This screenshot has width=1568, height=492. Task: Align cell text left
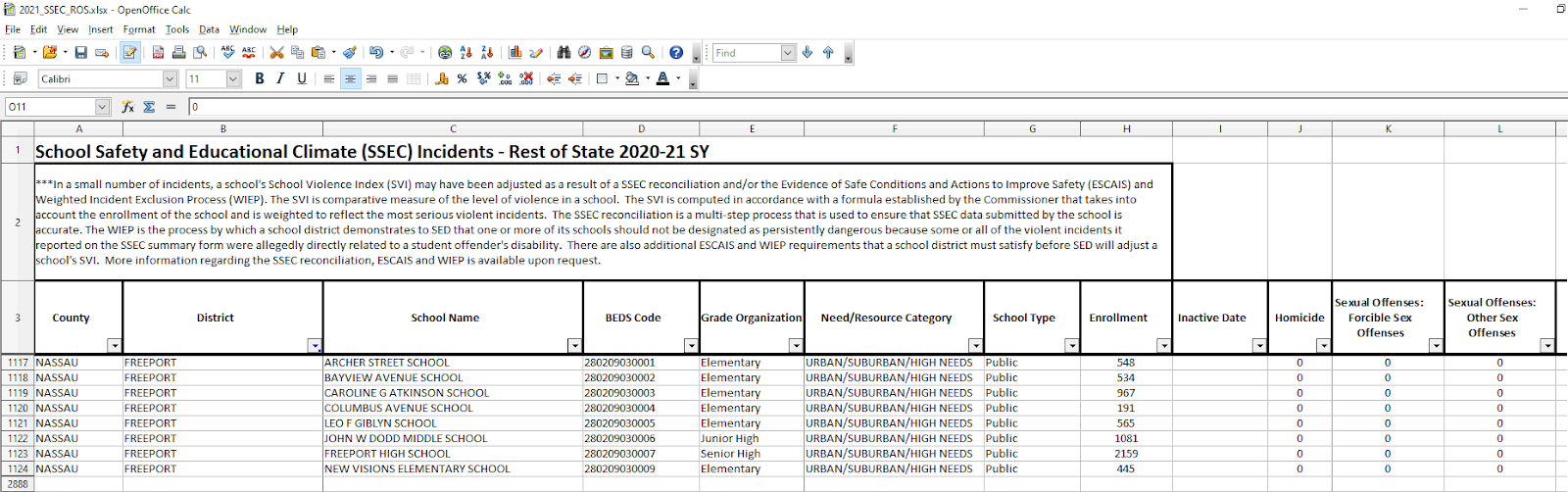click(329, 78)
